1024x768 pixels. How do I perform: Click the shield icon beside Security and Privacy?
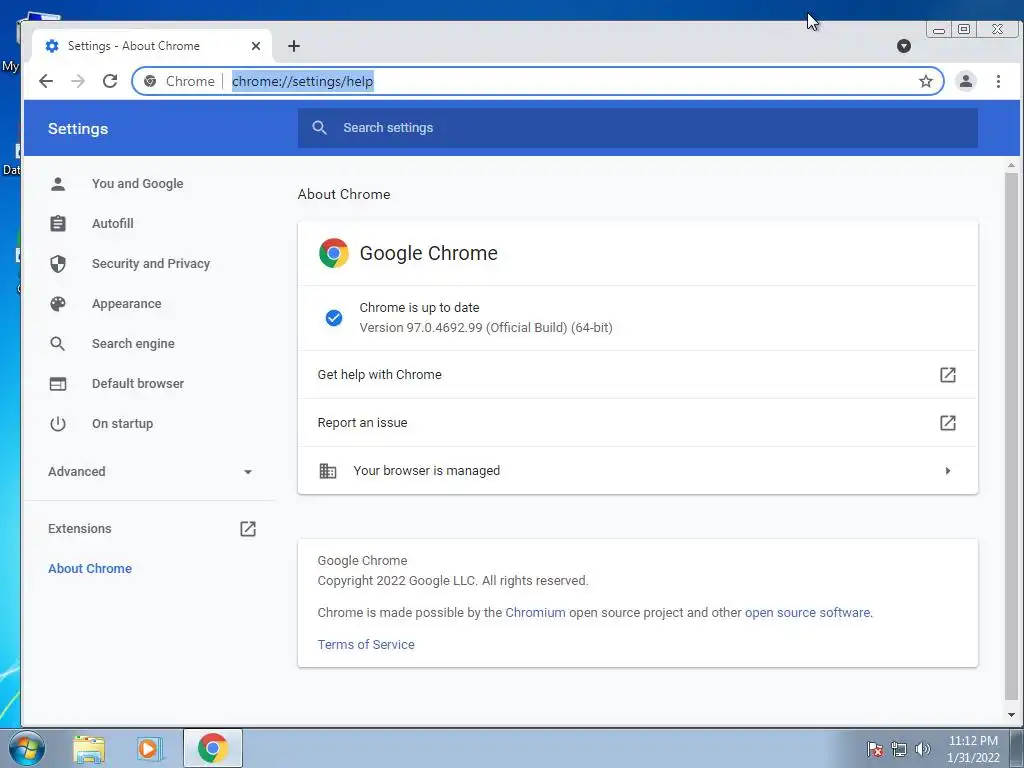point(57,263)
